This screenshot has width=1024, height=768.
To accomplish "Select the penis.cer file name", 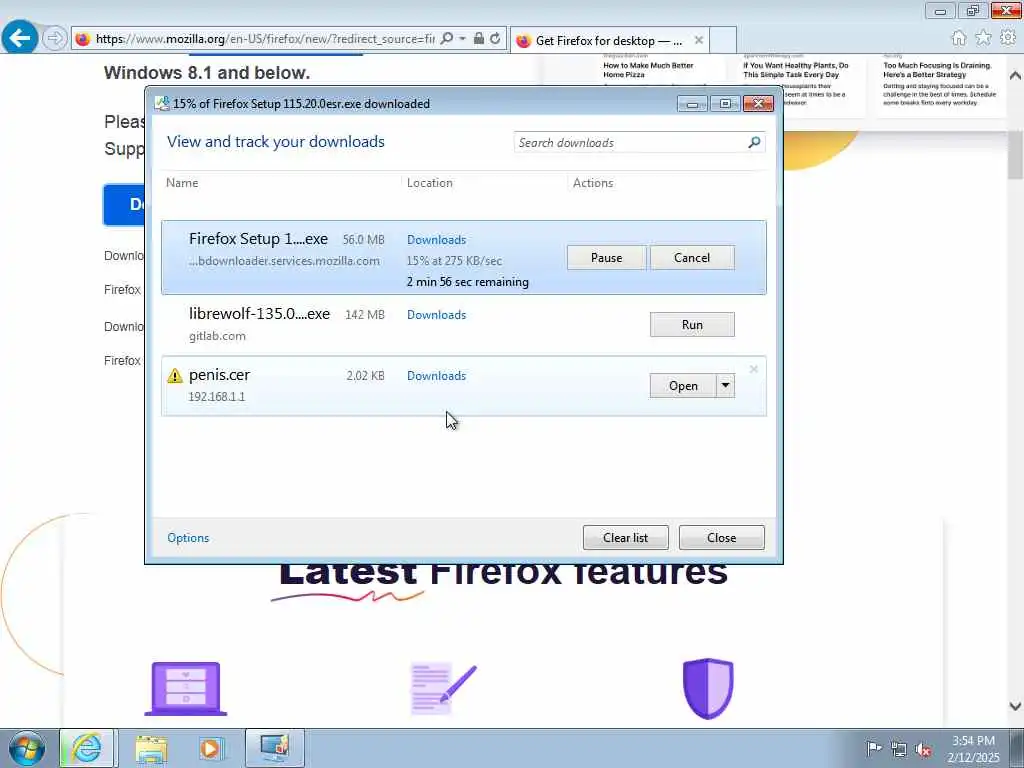I will click(219, 375).
